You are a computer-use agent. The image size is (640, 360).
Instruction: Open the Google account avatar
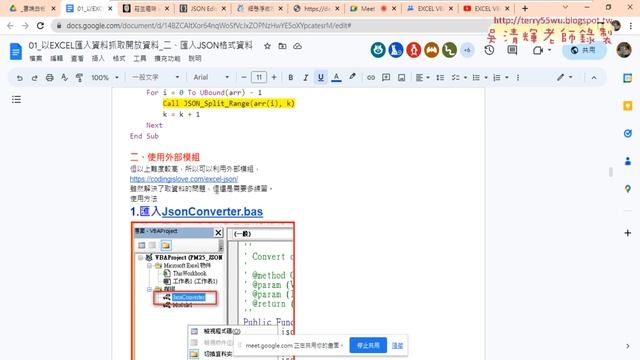click(624, 50)
